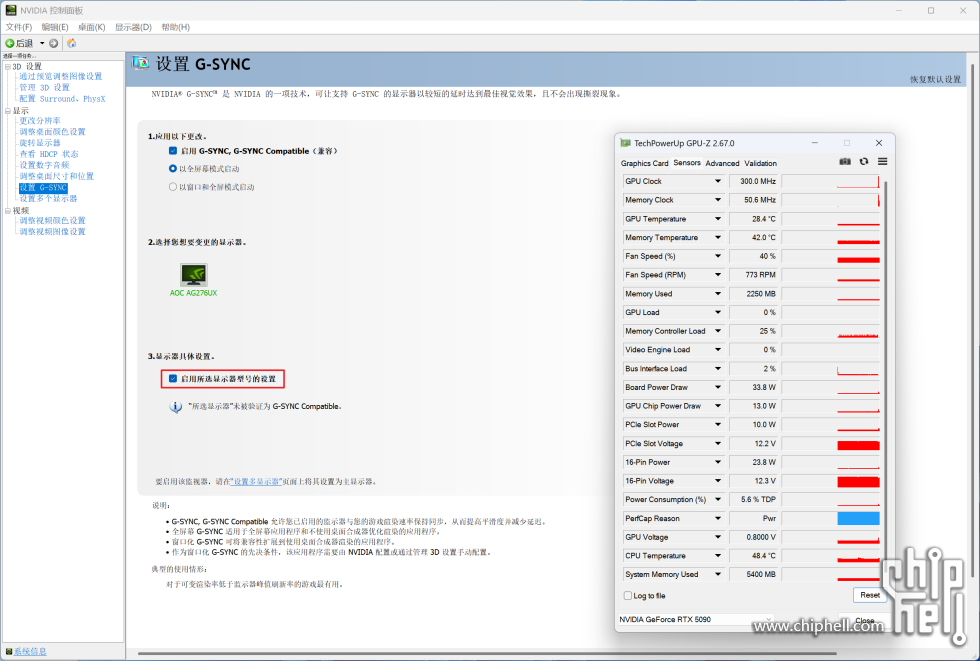Screen dimensions: 980x661
Task: Select 设置 G-SYNC tree item
Action: tap(42, 187)
